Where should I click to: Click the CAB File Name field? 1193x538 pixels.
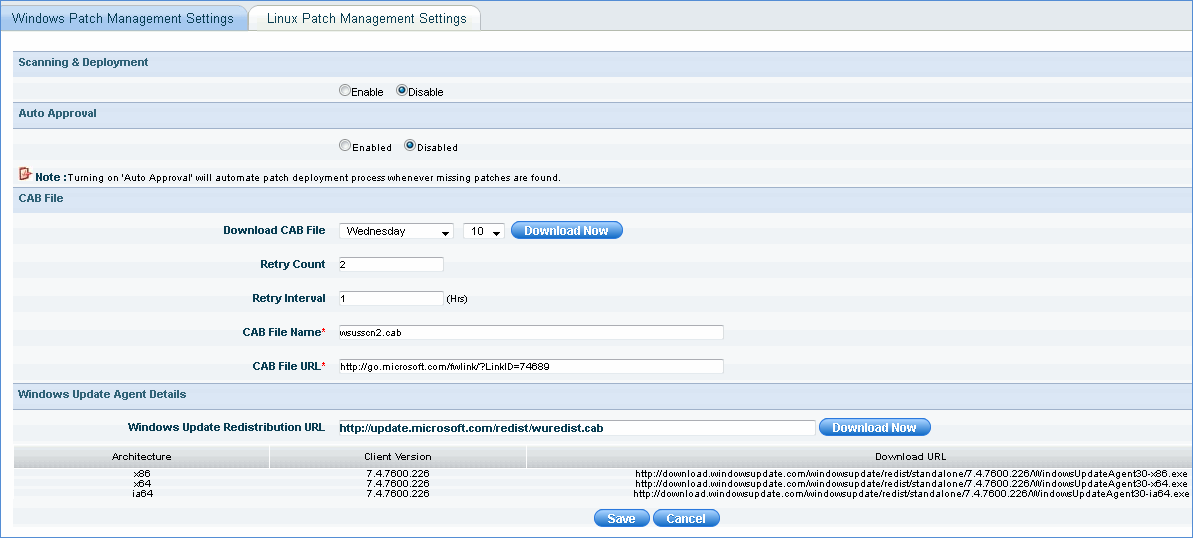[x=530, y=333]
